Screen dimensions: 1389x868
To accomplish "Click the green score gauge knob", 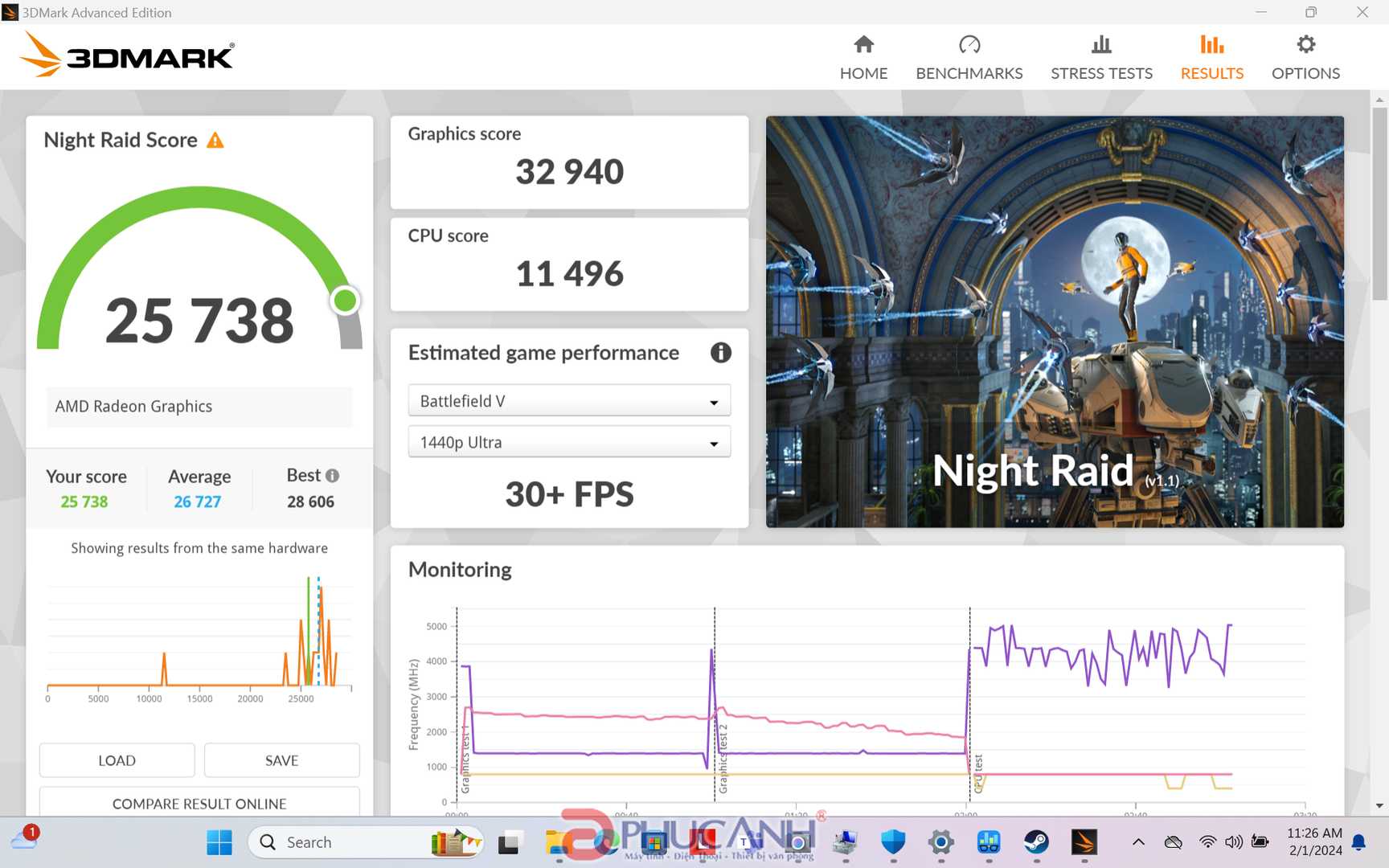I will [345, 301].
